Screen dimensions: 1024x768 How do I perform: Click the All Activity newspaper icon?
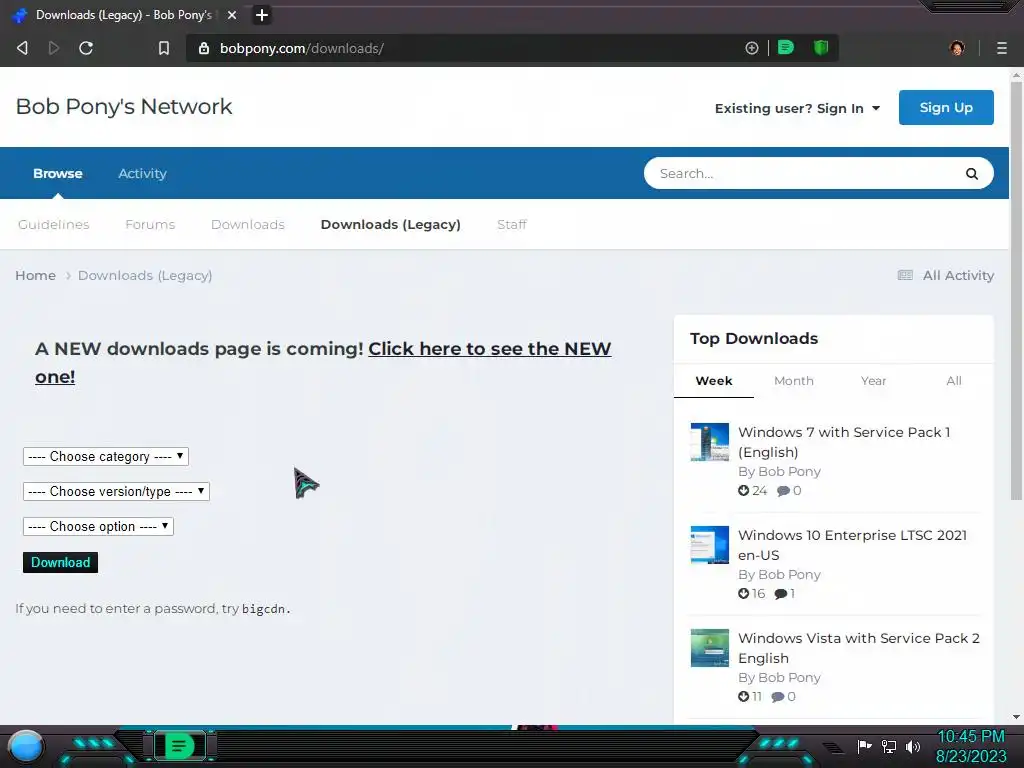pyautogui.click(x=905, y=275)
